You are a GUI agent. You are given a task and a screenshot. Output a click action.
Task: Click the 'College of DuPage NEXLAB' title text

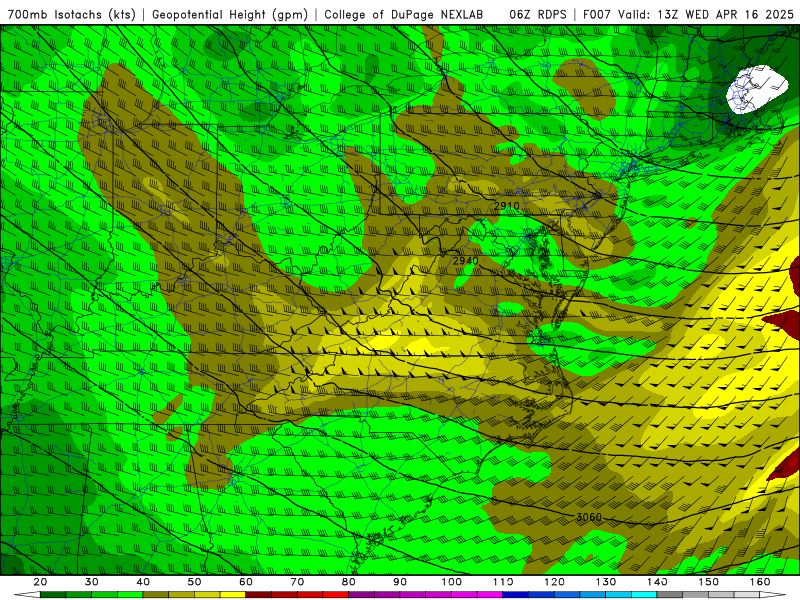(404, 14)
